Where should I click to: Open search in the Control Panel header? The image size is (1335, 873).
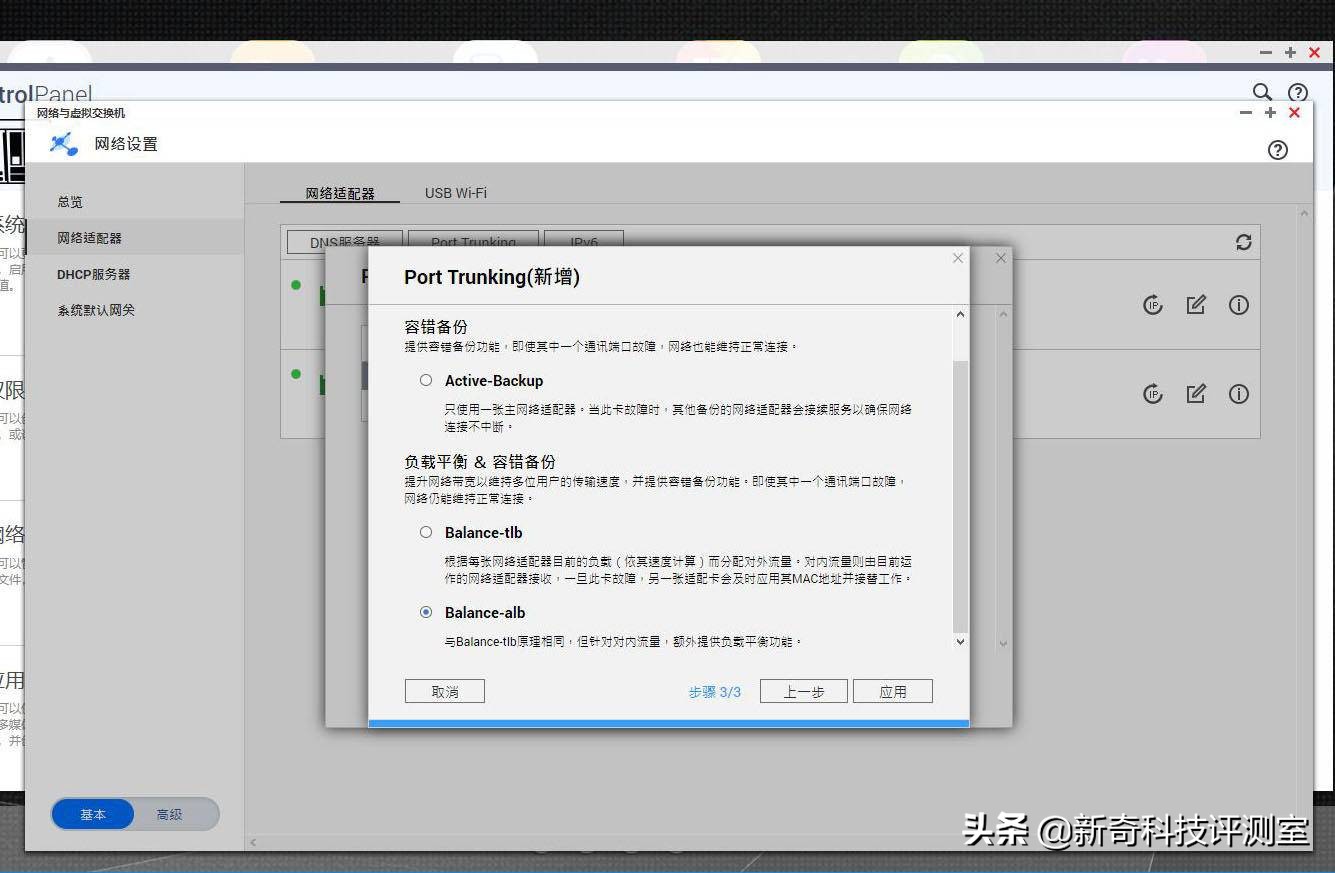pos(1262,91)
